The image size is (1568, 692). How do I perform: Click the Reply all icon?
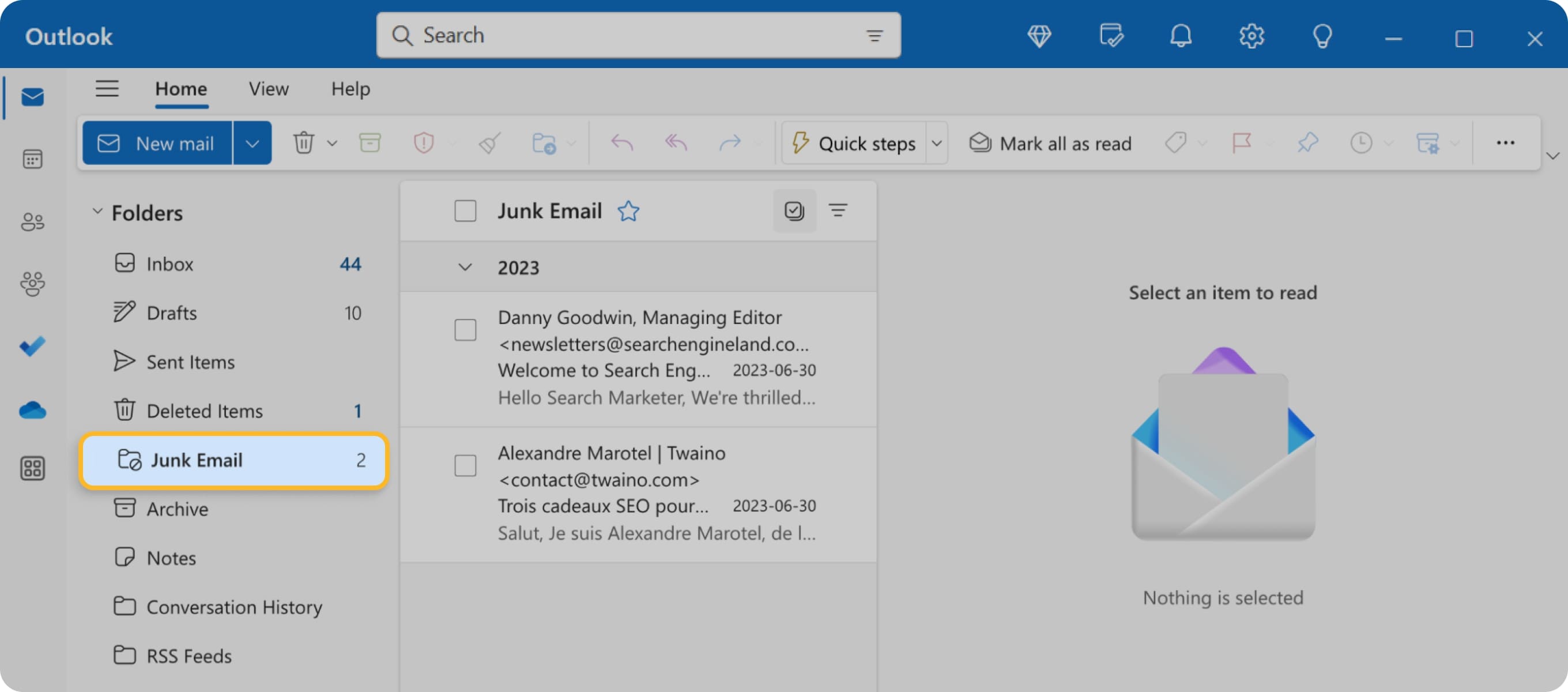tap(674, 142)
